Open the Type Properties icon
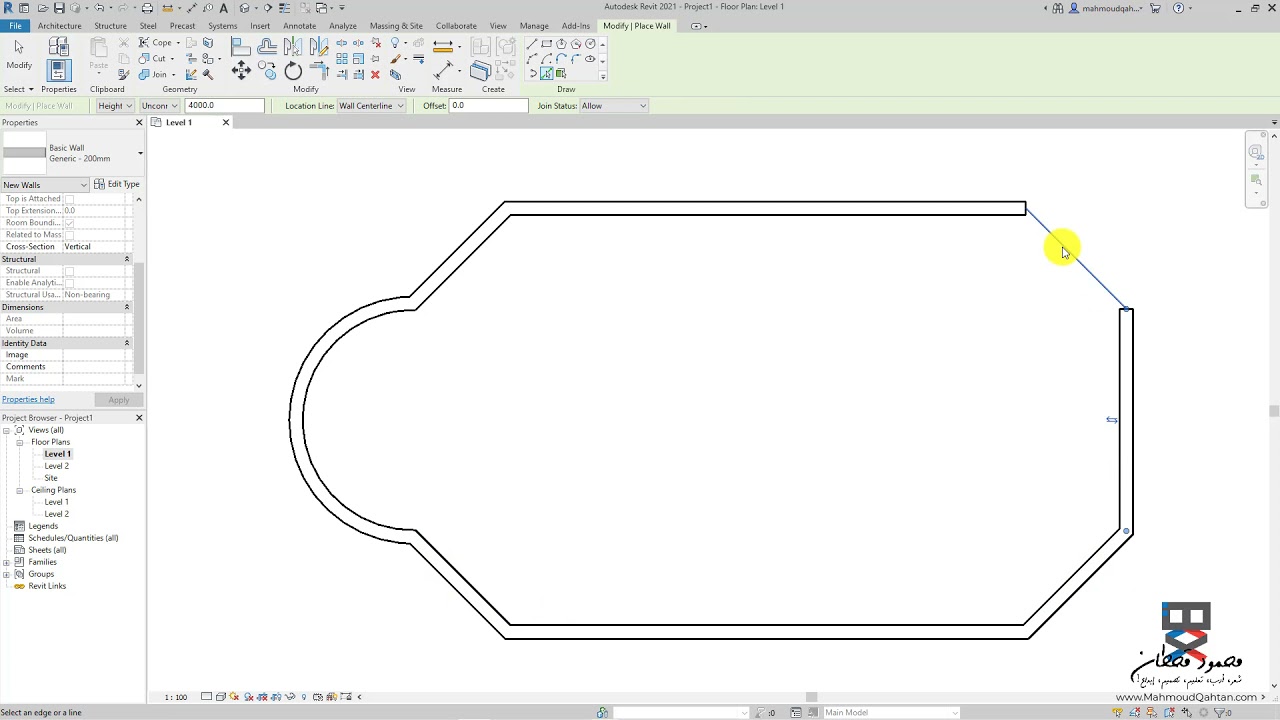The height and width of the screenshot is (720, 1280). coord(59,46)
